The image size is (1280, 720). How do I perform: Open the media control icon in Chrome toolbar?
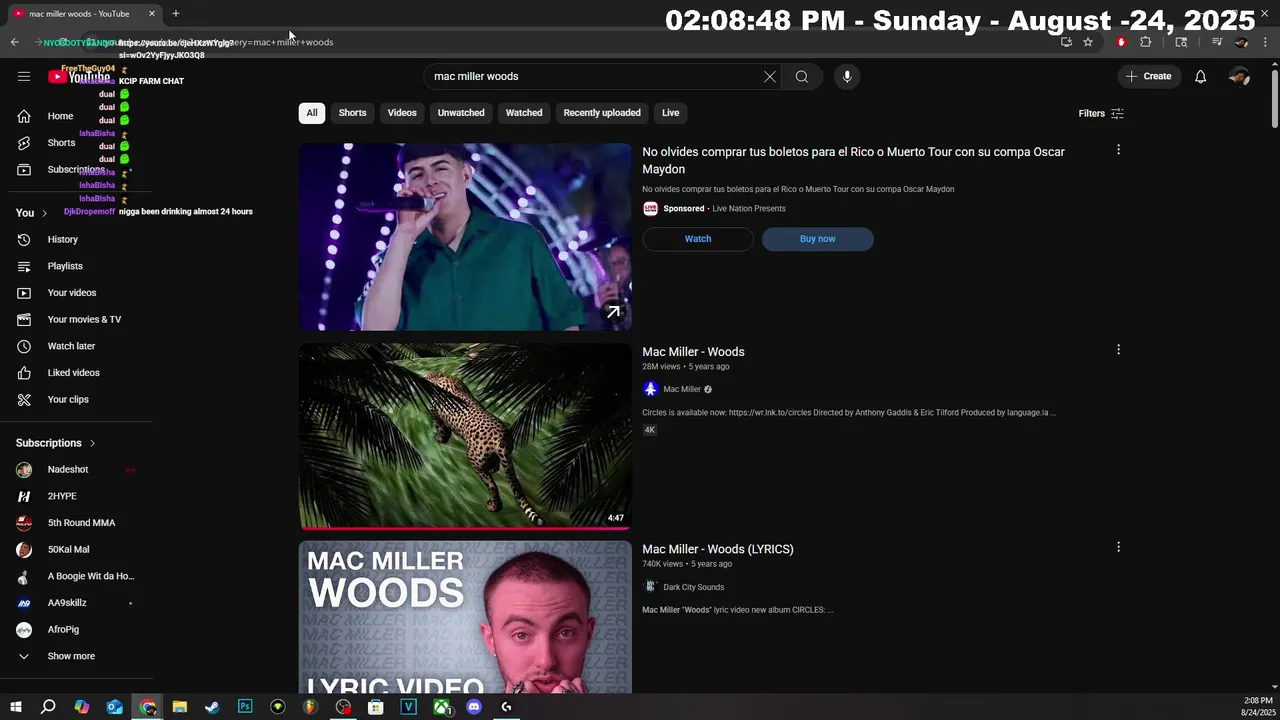click(1217, 42)
